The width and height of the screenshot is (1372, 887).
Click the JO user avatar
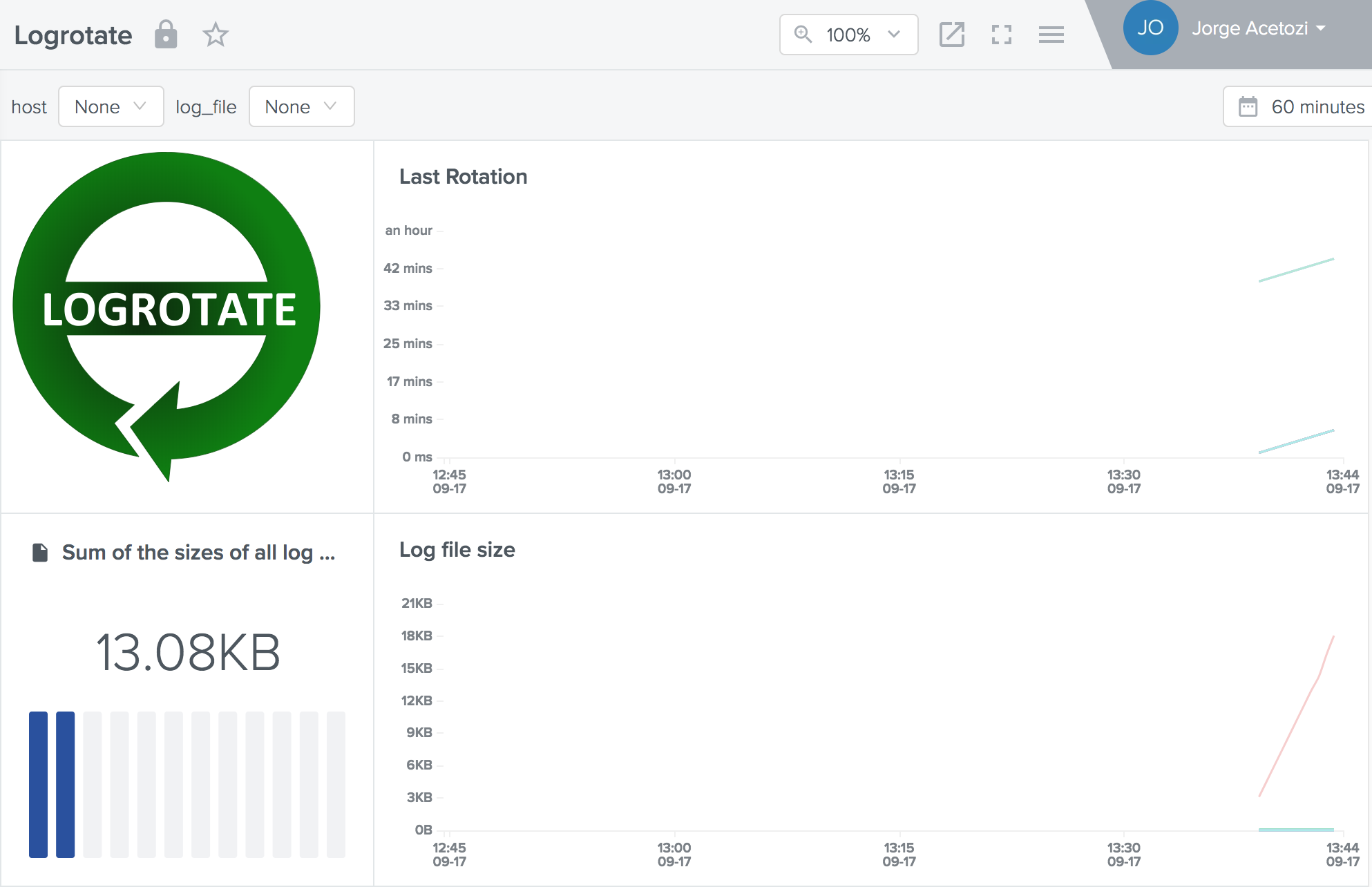pos(1150,28)
